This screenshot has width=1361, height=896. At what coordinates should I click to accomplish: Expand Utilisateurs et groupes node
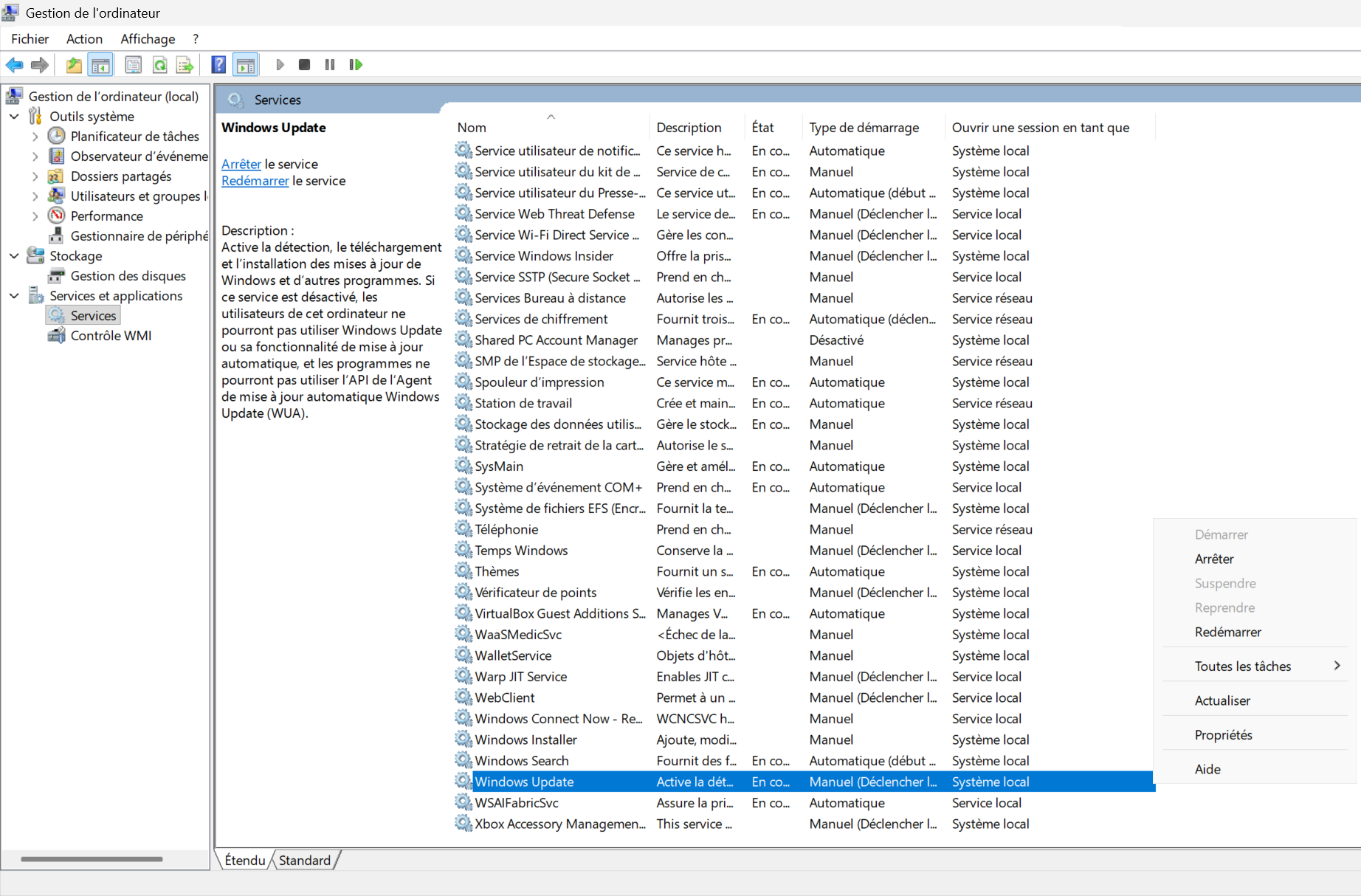tap(35, 196)
